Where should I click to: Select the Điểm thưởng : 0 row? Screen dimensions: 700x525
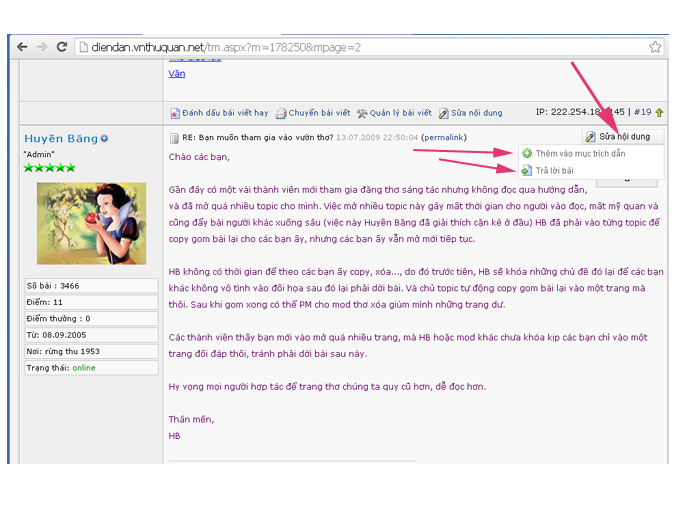pos(92,319)
